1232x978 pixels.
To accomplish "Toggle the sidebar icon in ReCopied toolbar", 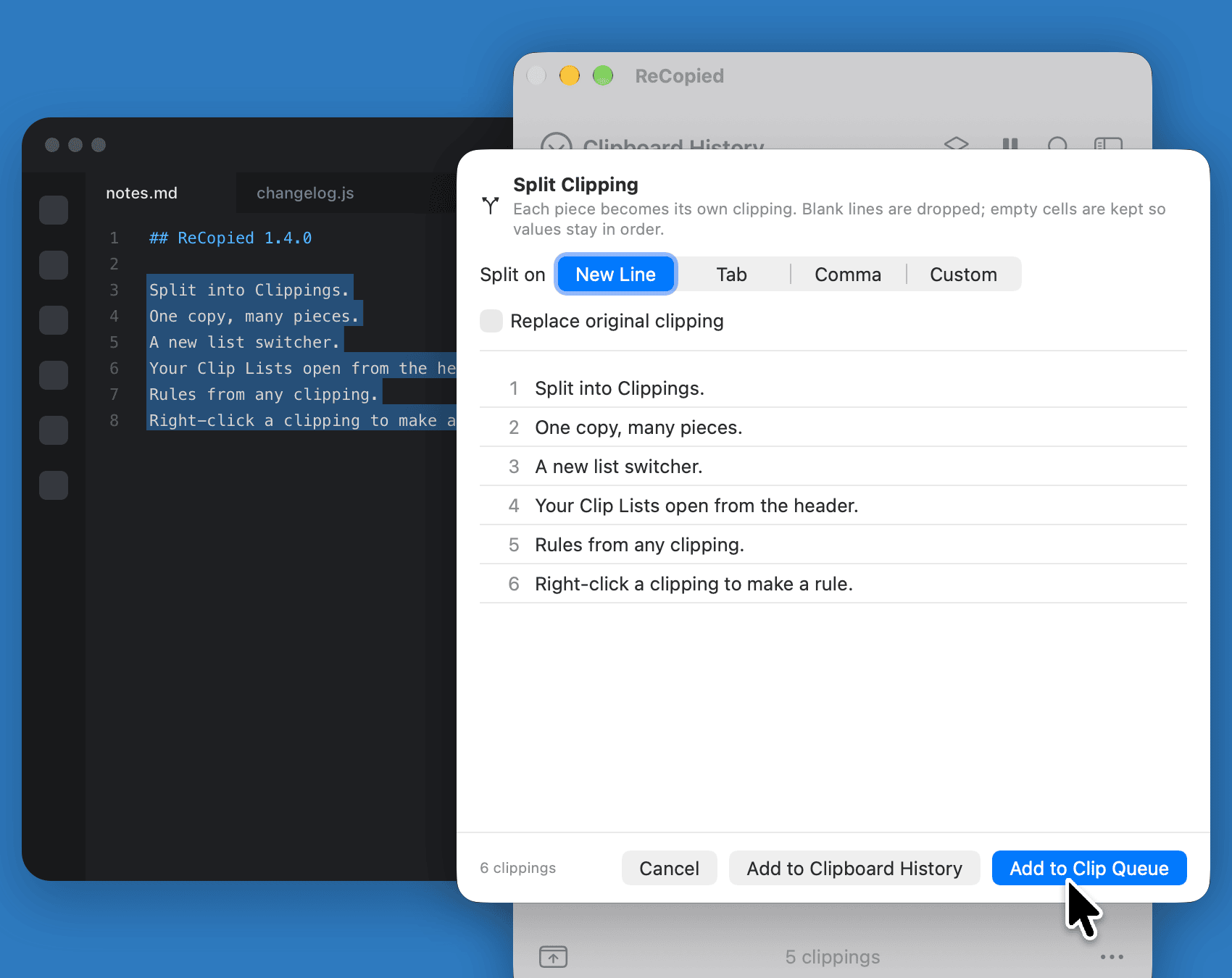I will 1108,143.
